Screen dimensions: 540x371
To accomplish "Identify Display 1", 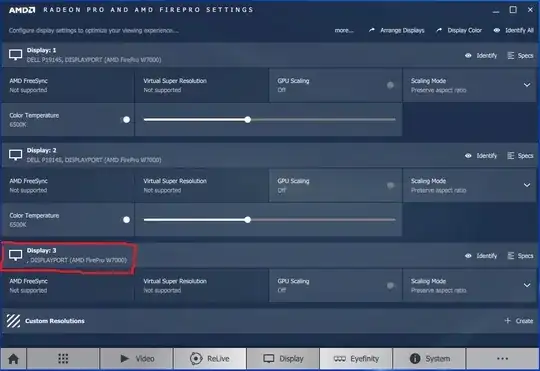I will (481, 55).
